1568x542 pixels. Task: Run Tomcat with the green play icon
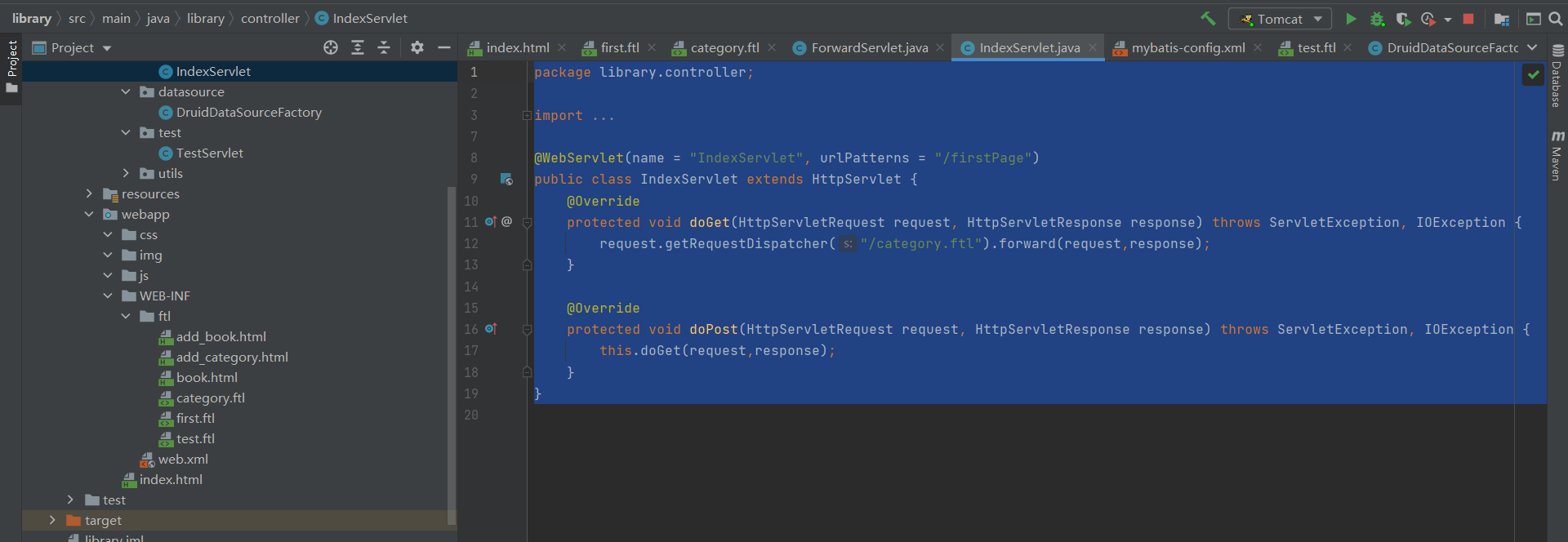coord(1351,19)
